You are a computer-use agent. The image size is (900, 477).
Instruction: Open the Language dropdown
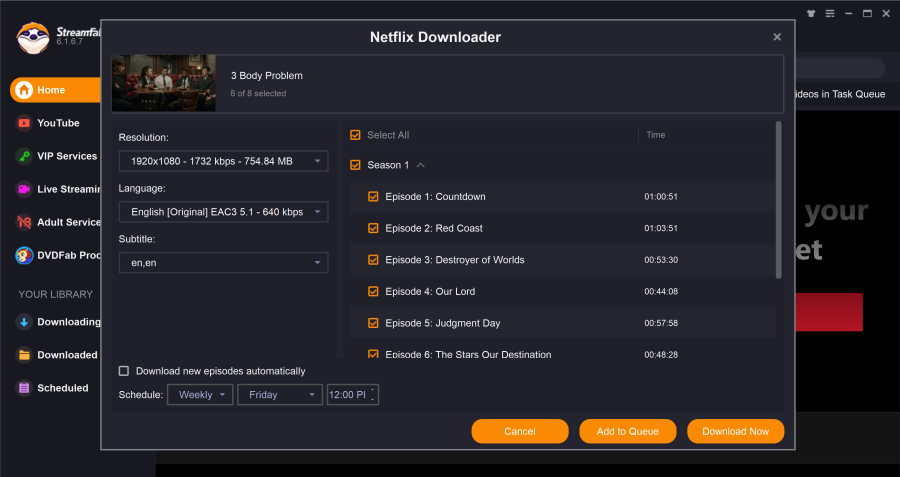pyautogui.click(x=223, y=212)
